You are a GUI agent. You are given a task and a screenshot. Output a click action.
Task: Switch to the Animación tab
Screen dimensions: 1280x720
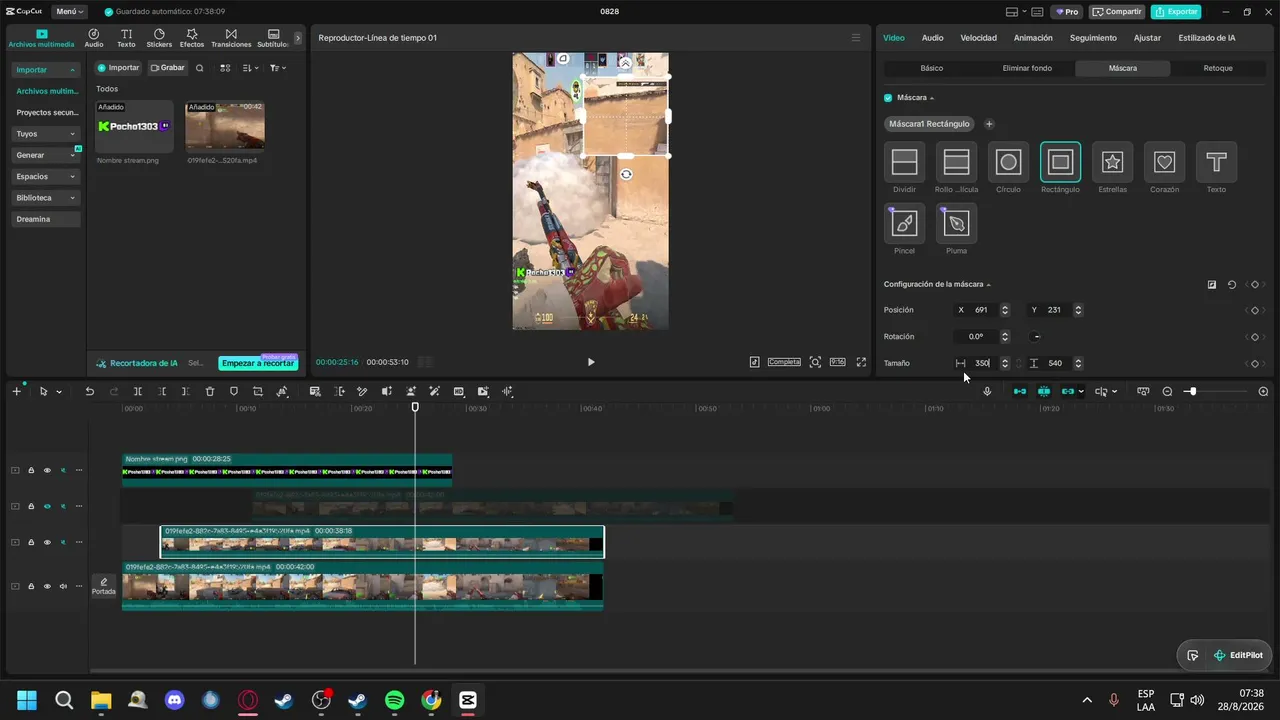click(x=1033, y=38)
